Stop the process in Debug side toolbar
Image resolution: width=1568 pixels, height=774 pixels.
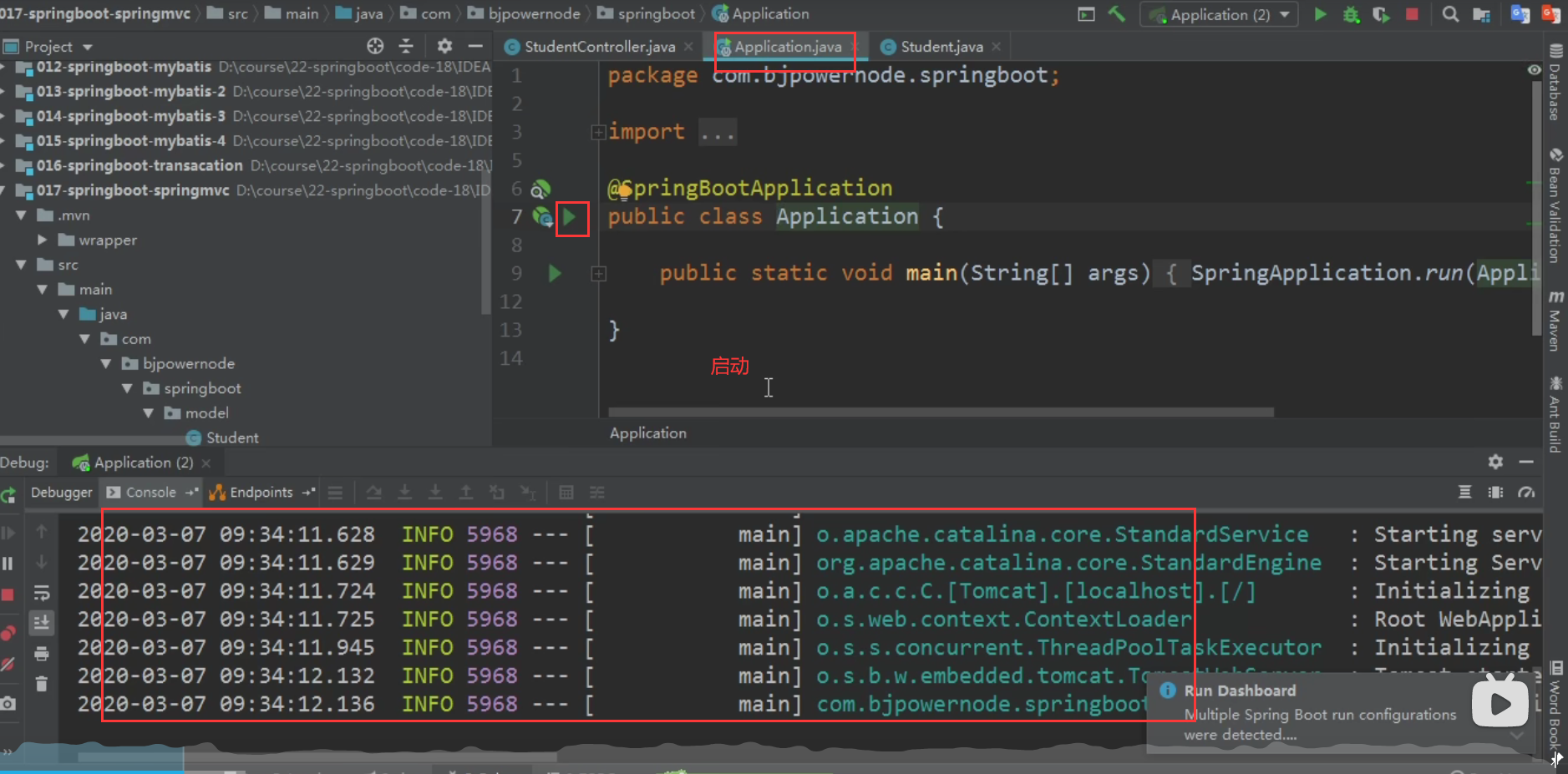coord(8,594)
